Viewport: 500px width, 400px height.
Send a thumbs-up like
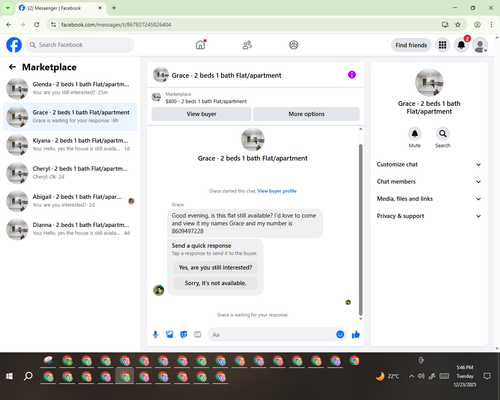(x=356, y=334)
